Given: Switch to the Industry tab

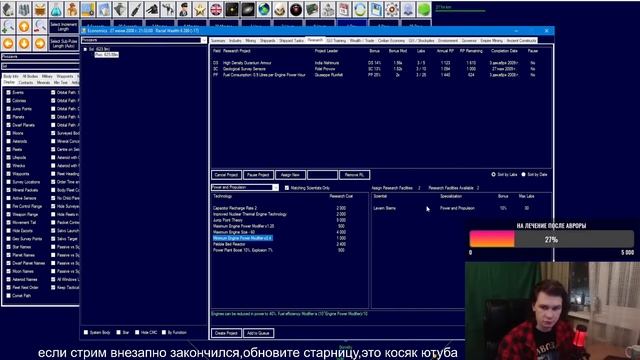Looking at the screenshot, I should pos(235,40).
